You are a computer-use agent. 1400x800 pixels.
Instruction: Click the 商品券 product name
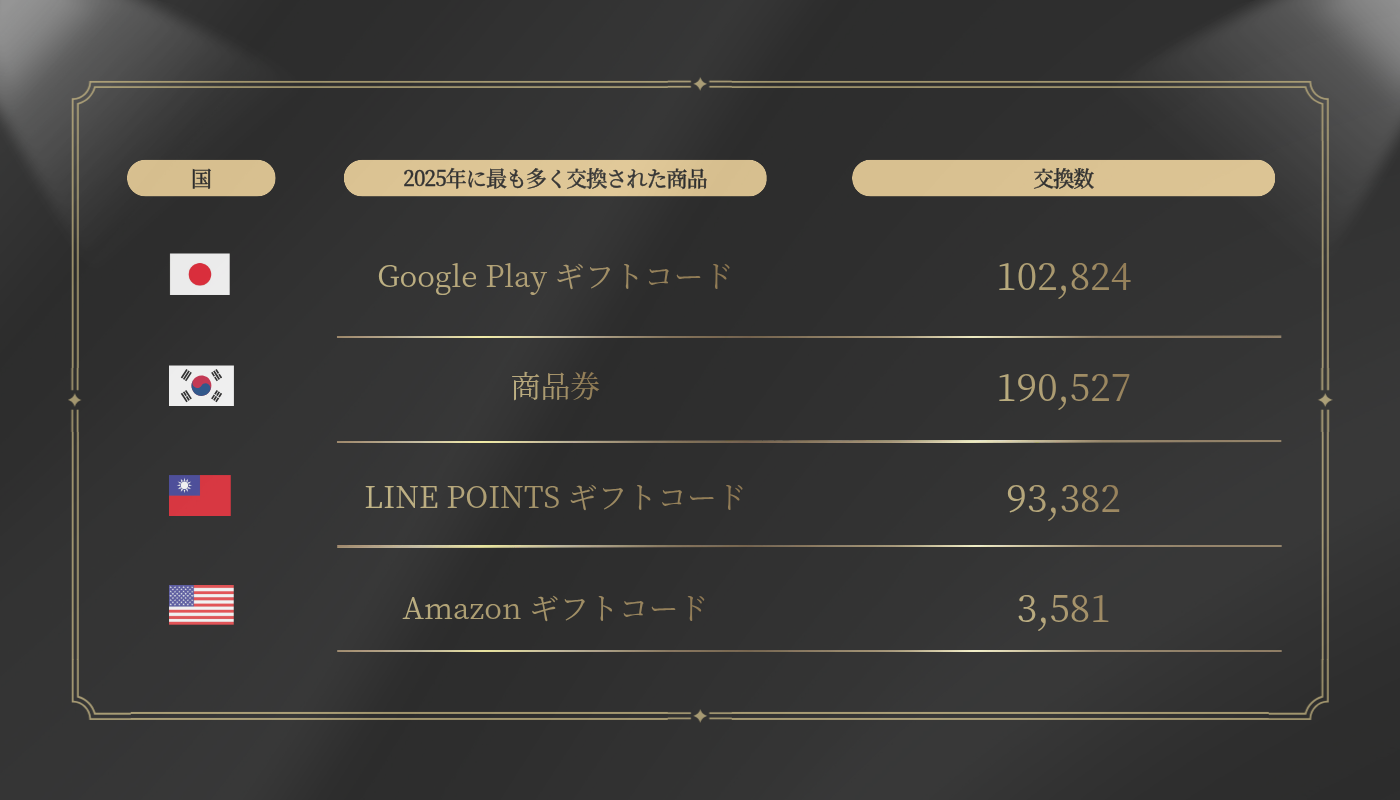[555, 387]
